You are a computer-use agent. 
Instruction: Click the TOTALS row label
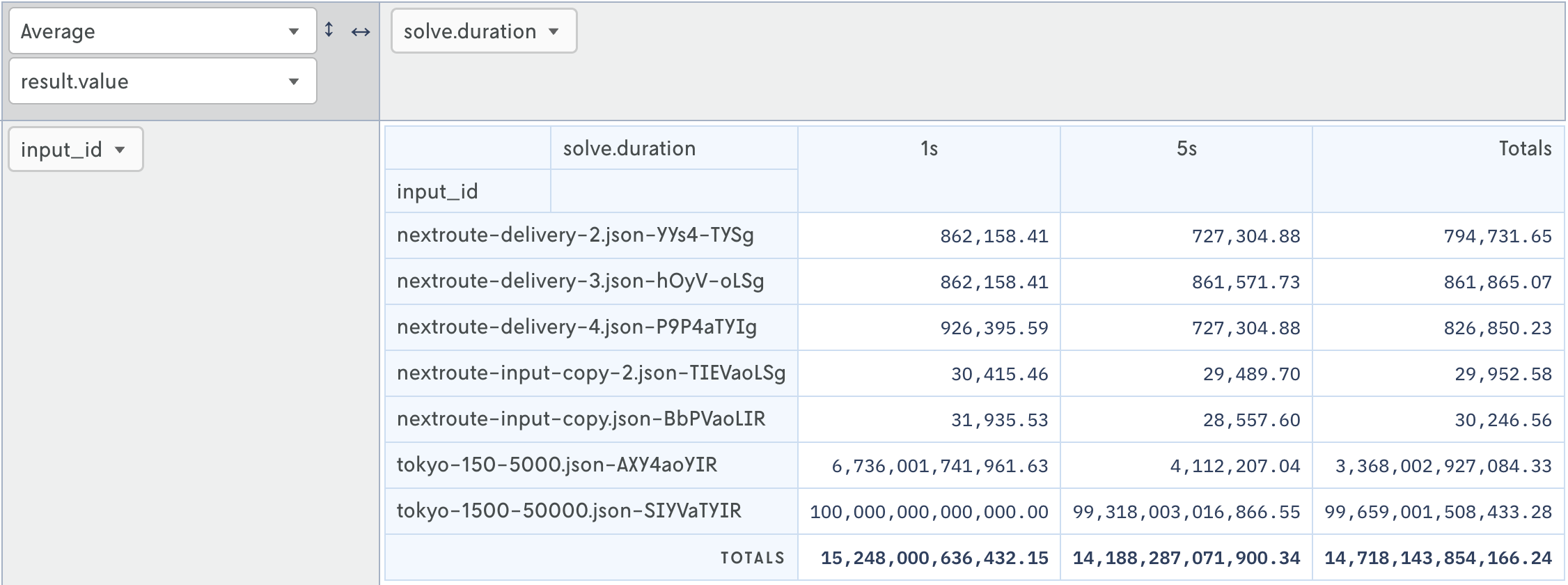(752, 558)
